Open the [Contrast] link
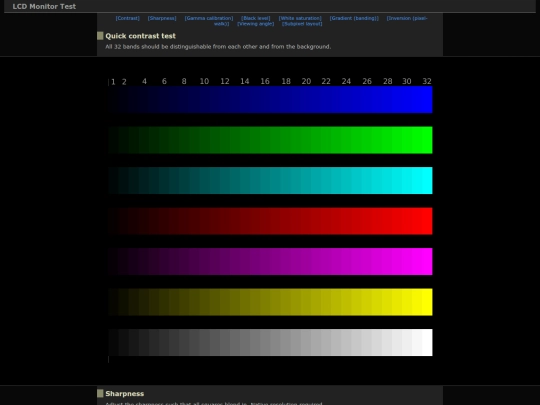 point(127,18)
